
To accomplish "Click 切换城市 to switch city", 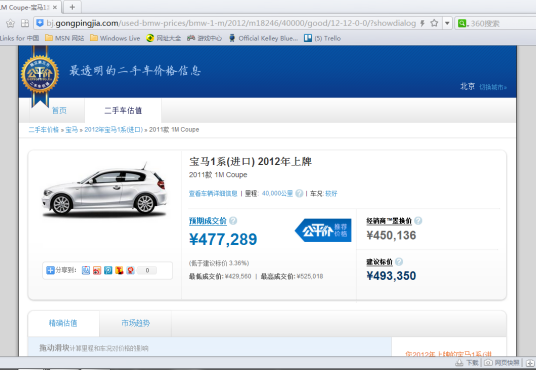I will [493, 87].
